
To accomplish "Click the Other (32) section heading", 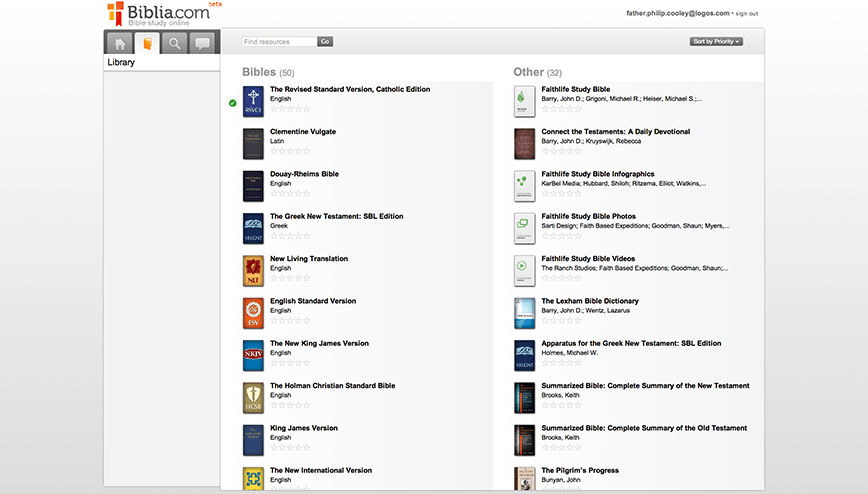I will tap(538, 73).
